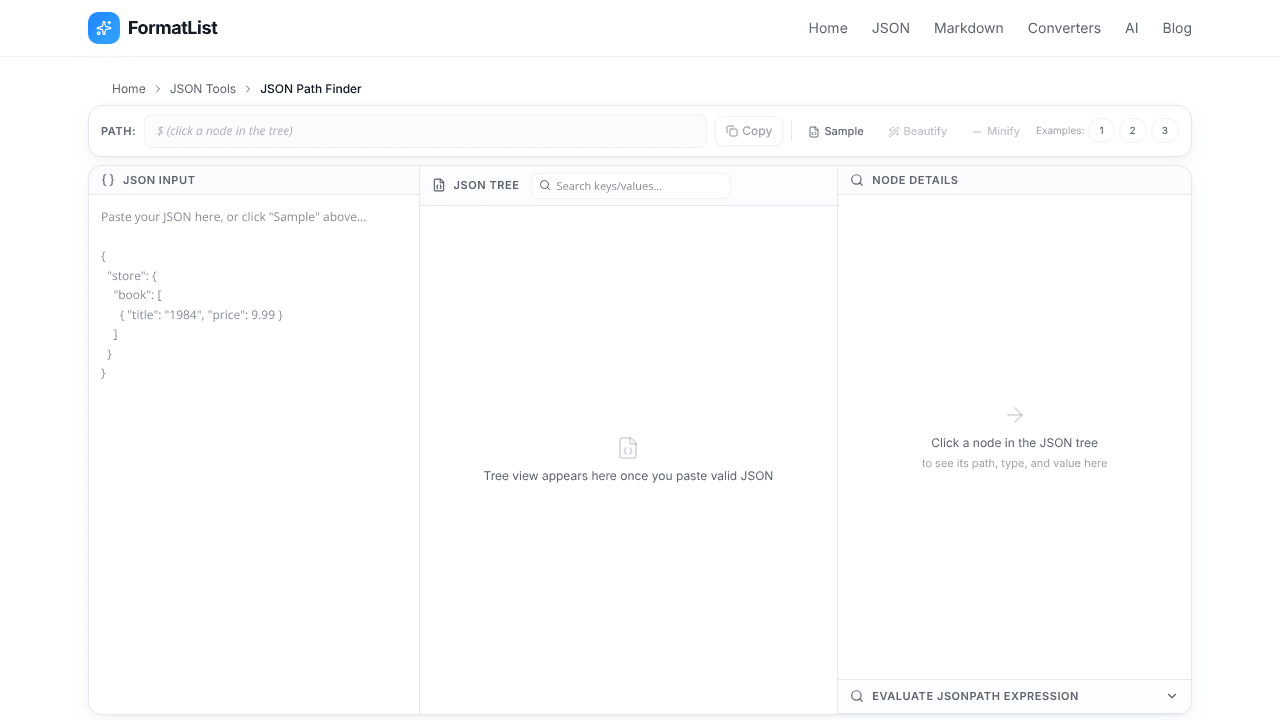Click the magnifier icon in tree search
This screenshot has width=1280, height=720.
545,185
